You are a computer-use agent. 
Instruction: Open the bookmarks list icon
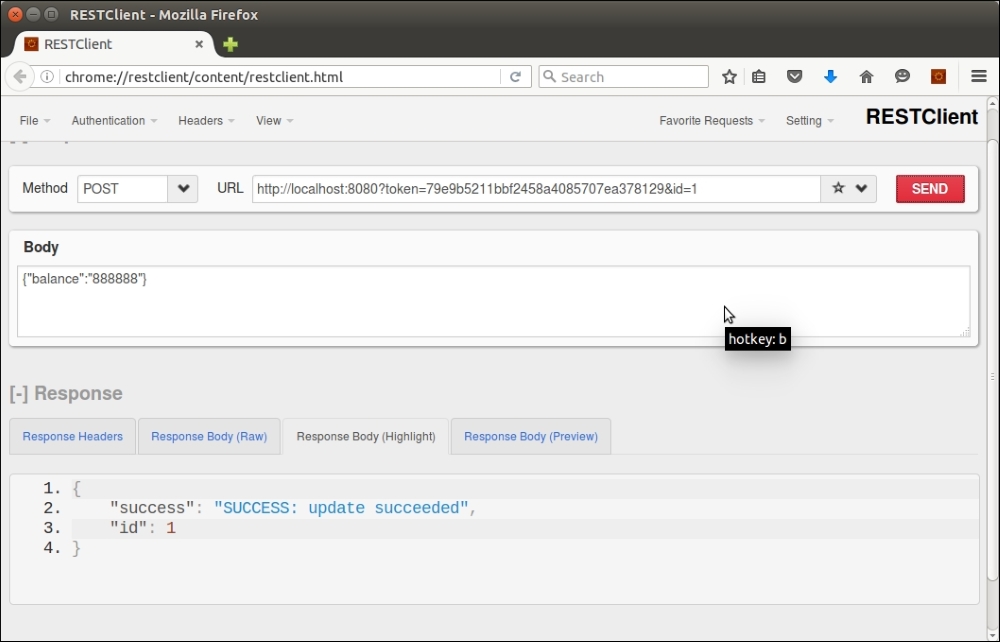[x=759, y=77]
